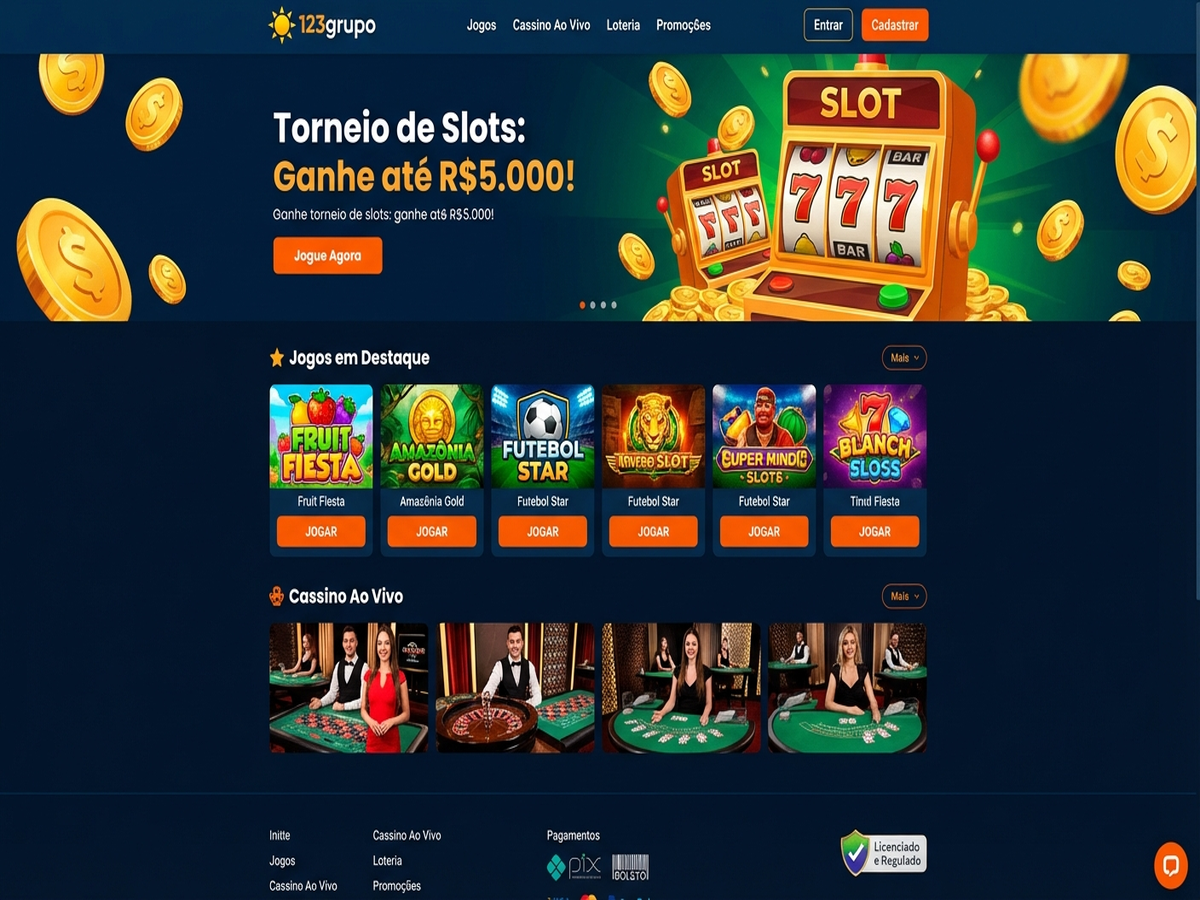The height and width of the screenshot is (900, 1200).
Task: Click the Pix payment logo
Action: (x=573, y=866)
